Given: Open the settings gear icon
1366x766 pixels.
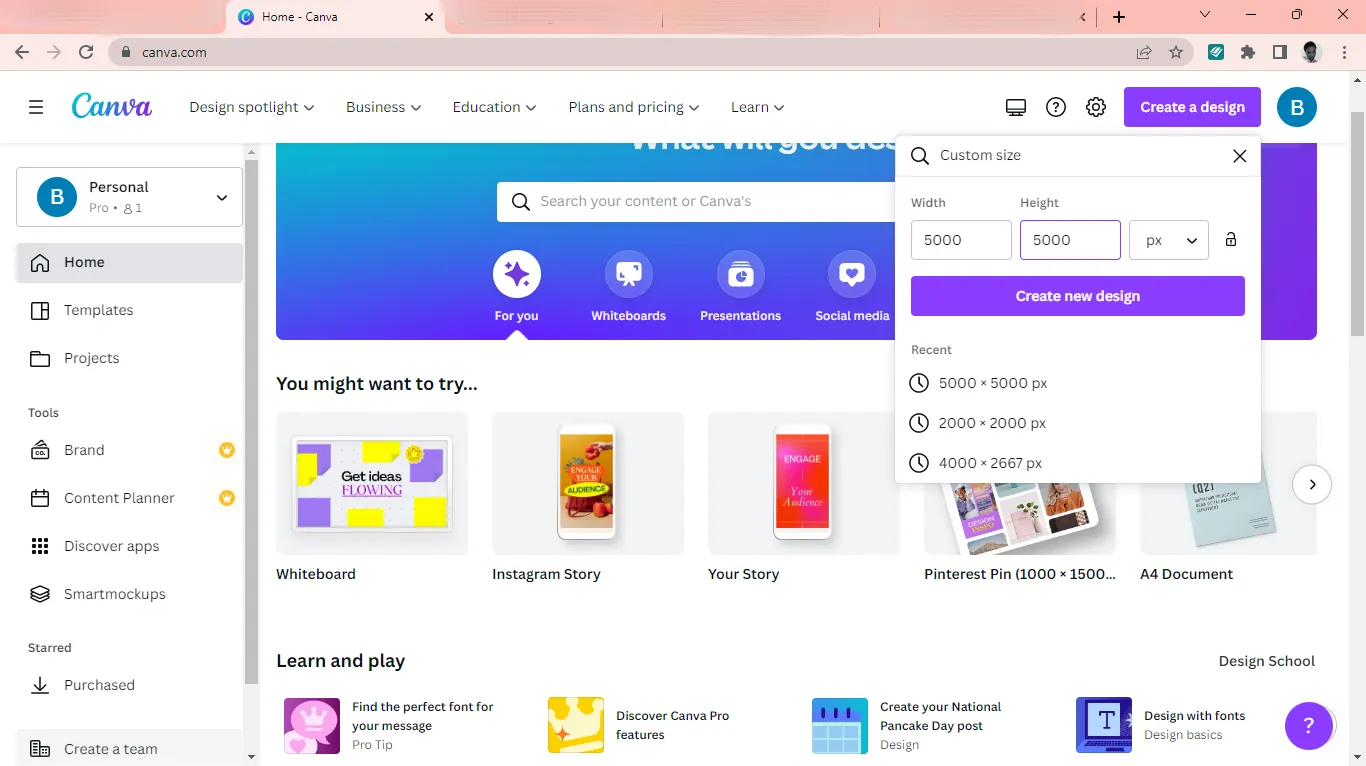Looking at the screenshot, I should tap(1096, 107).
